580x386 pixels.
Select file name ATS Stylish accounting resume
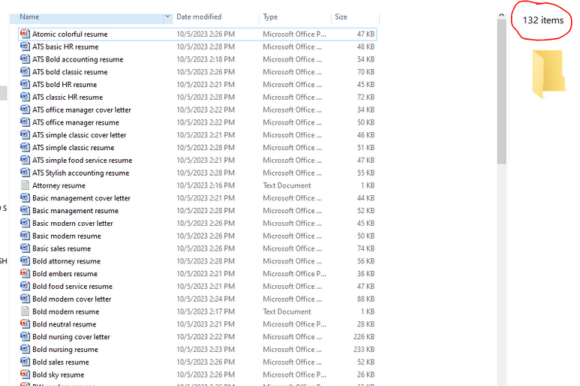(x=81, y=172)
